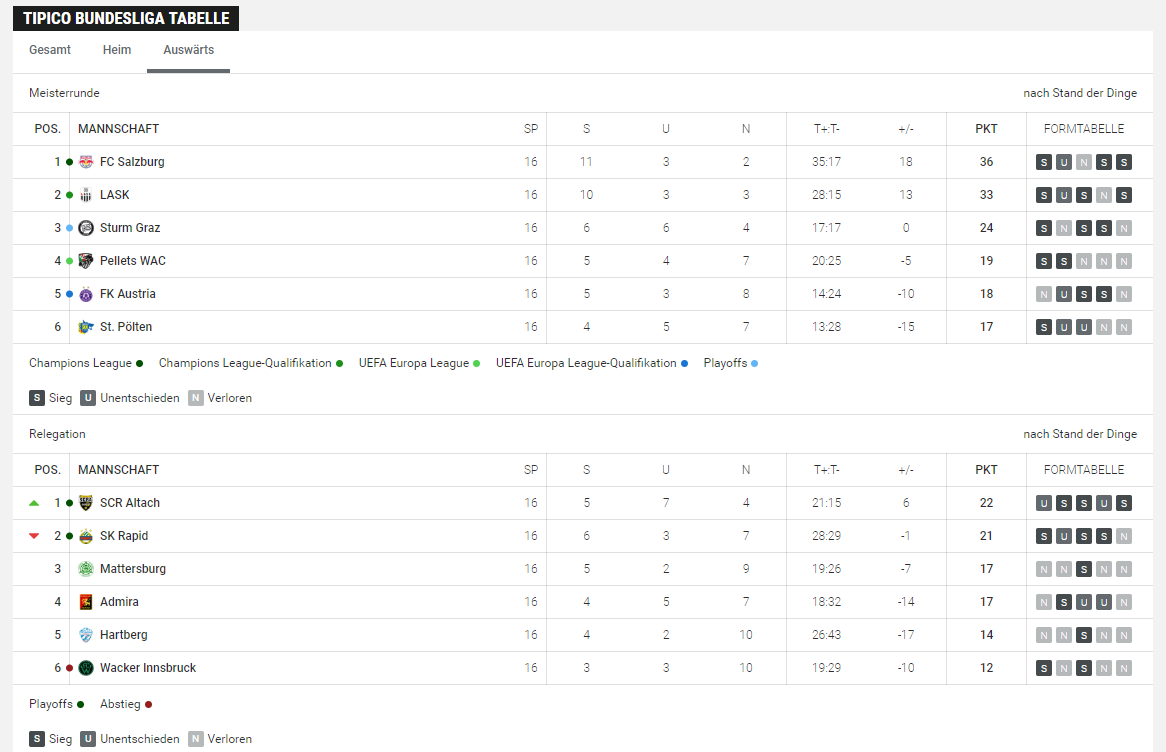Click the UEFA Europa League-Qualifikation blue legend dot
The image size is (1166, 752).
tap(684, 364)
